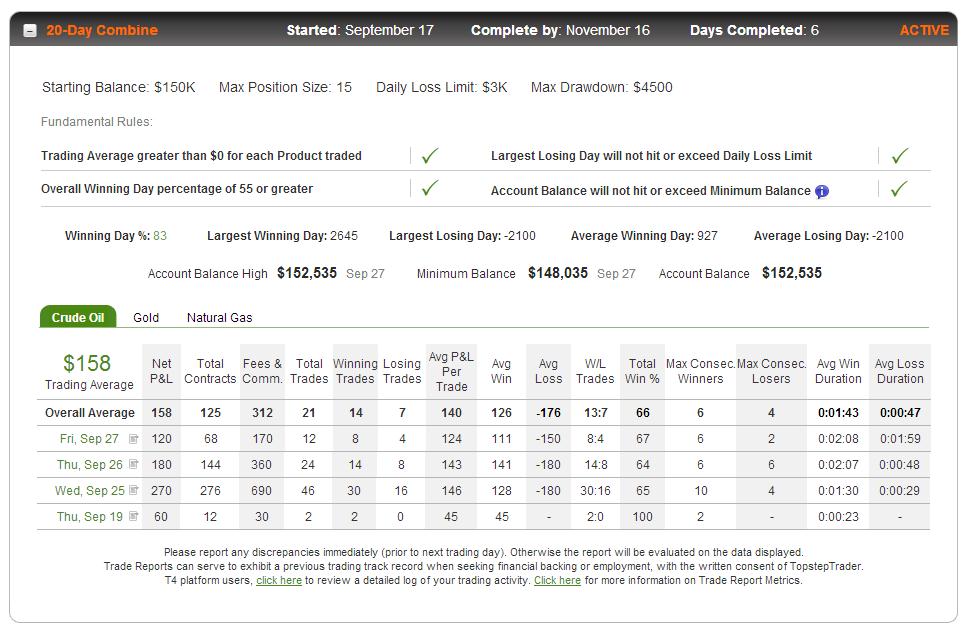Open the note icon for Fri, Sep 27
The height and width of the screenshot is (630, 966).
point(134,439)
